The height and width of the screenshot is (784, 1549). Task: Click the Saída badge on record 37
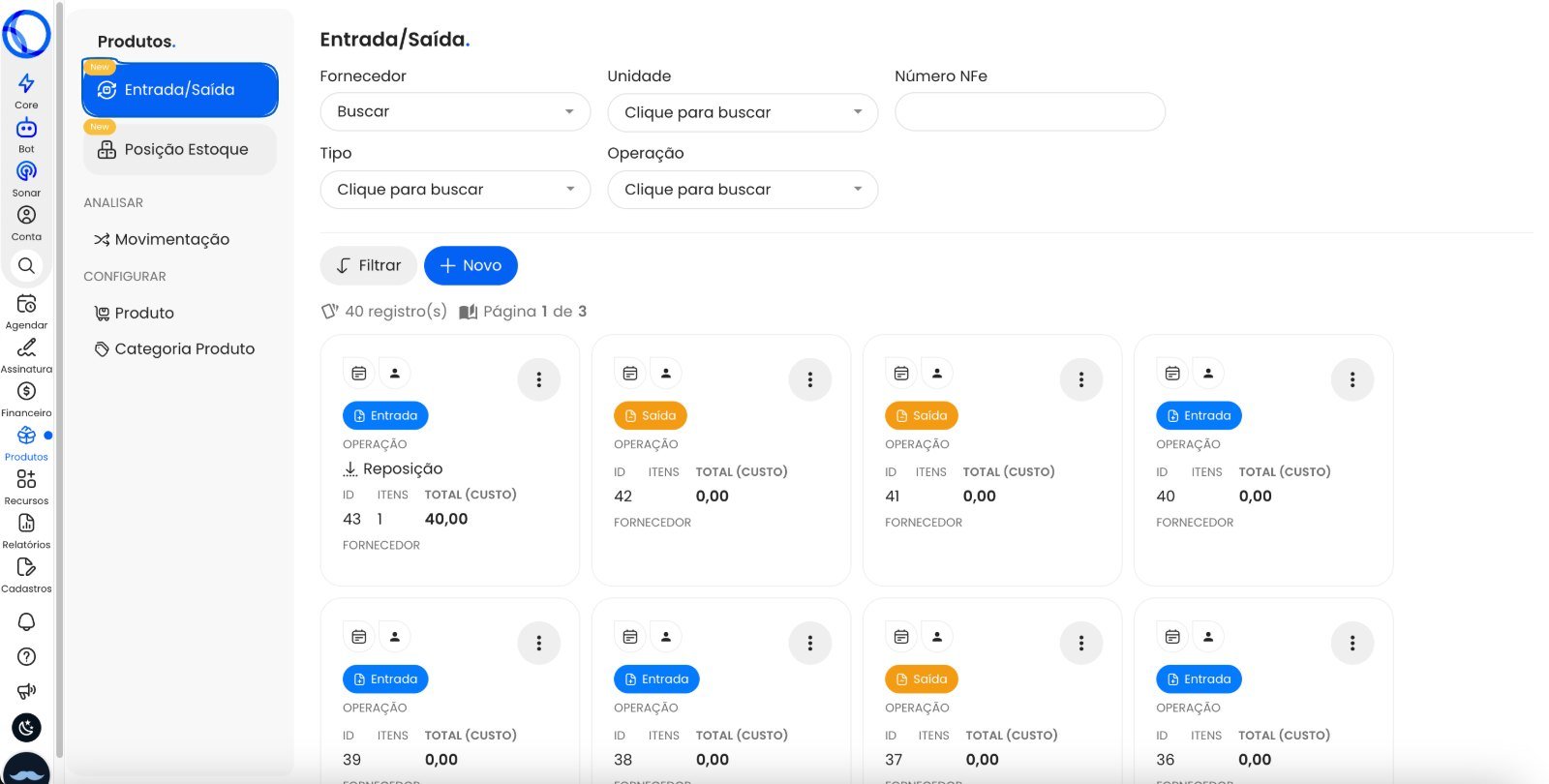922,678
